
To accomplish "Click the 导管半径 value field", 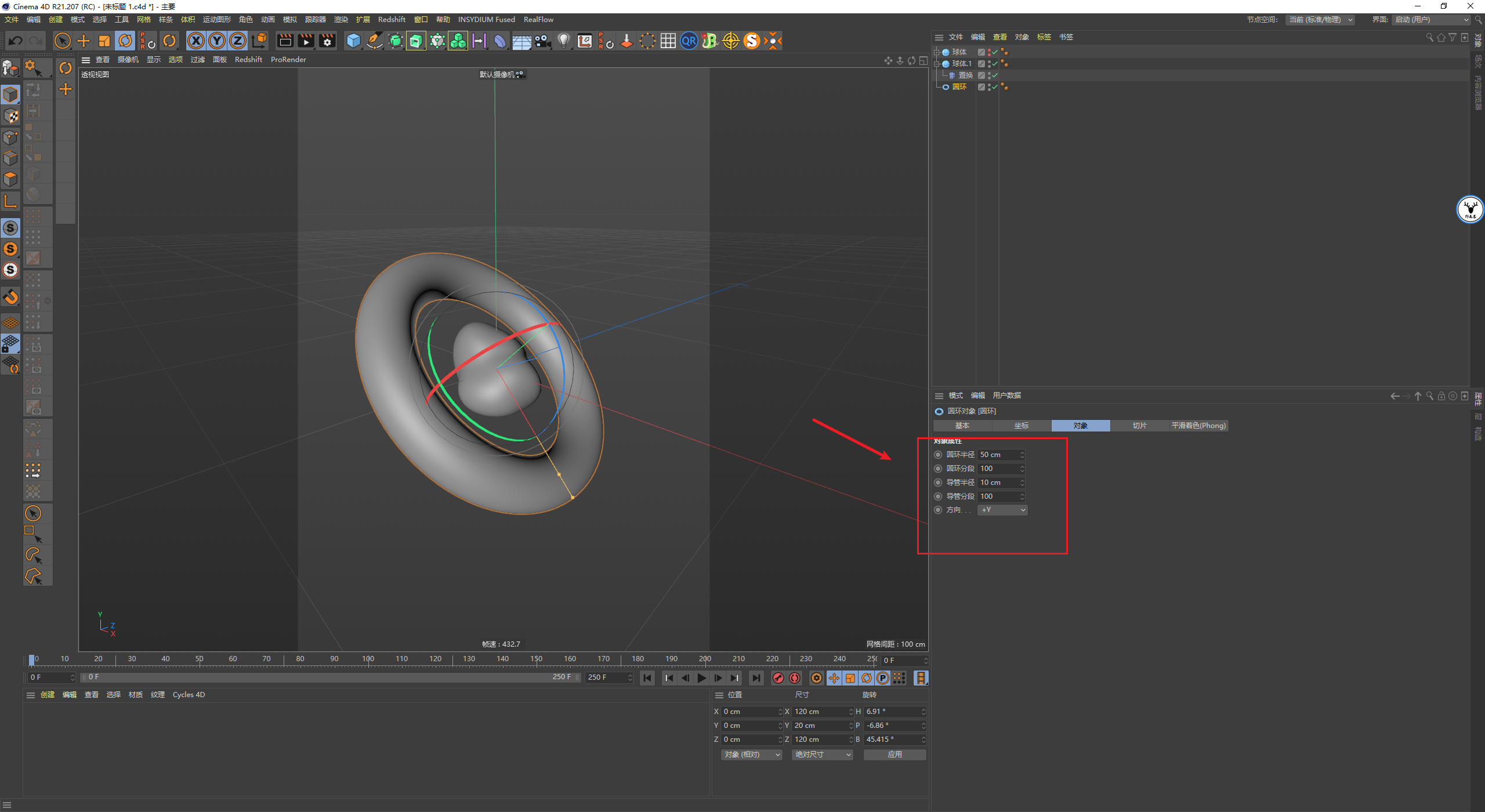I will click(998, 483).
